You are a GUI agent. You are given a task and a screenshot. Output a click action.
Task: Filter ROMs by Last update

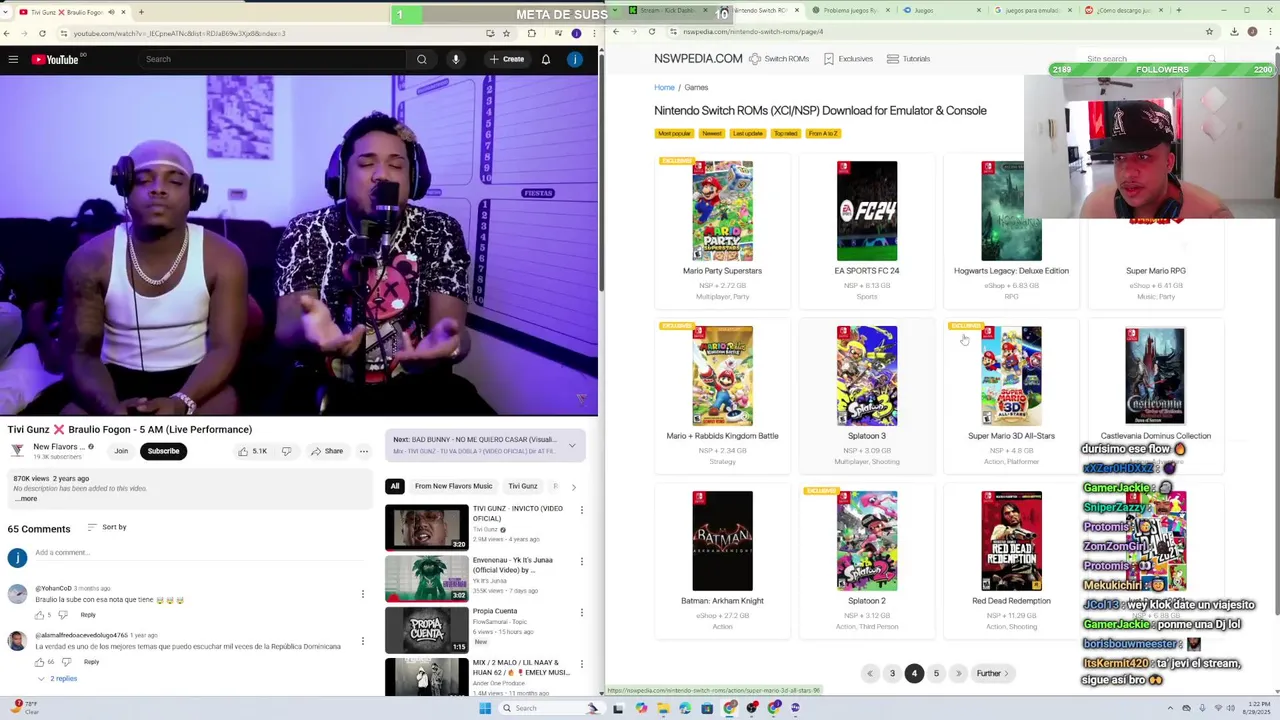(747, 133)
